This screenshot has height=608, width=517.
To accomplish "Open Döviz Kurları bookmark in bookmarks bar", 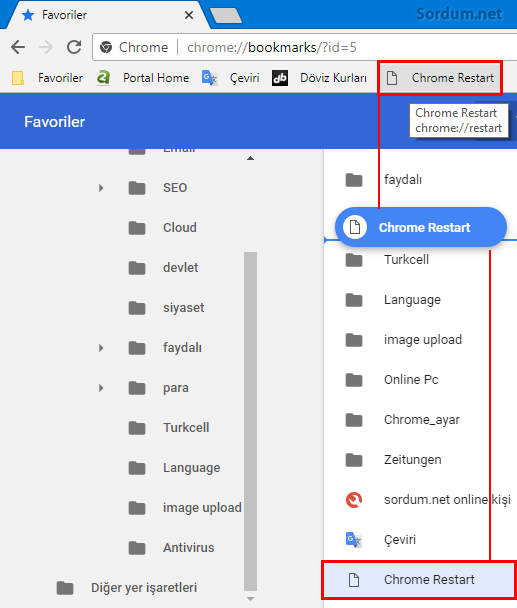I will pyautogui.click(x=320, y=78).
